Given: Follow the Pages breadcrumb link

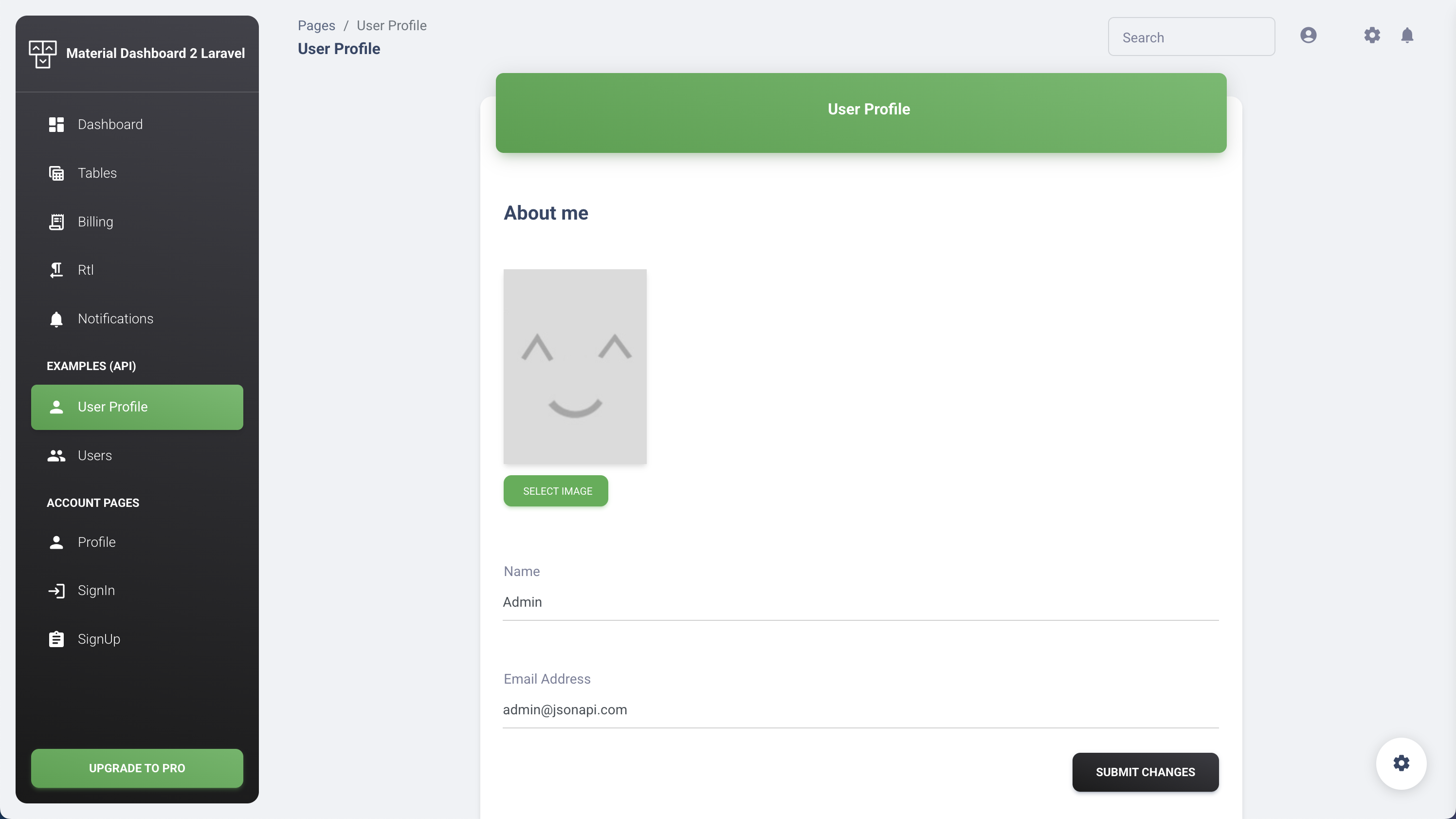Looking at the screenshot, I should coord(316,25).
